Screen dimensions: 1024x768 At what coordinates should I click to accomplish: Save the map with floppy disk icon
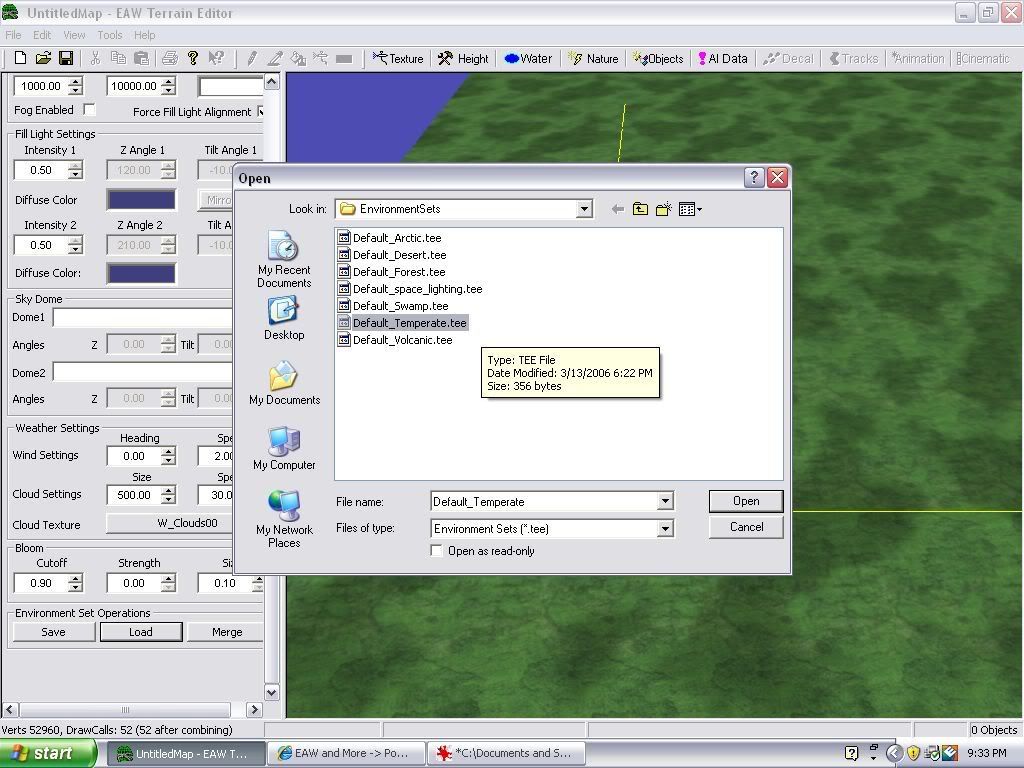[x=66, y=58]
